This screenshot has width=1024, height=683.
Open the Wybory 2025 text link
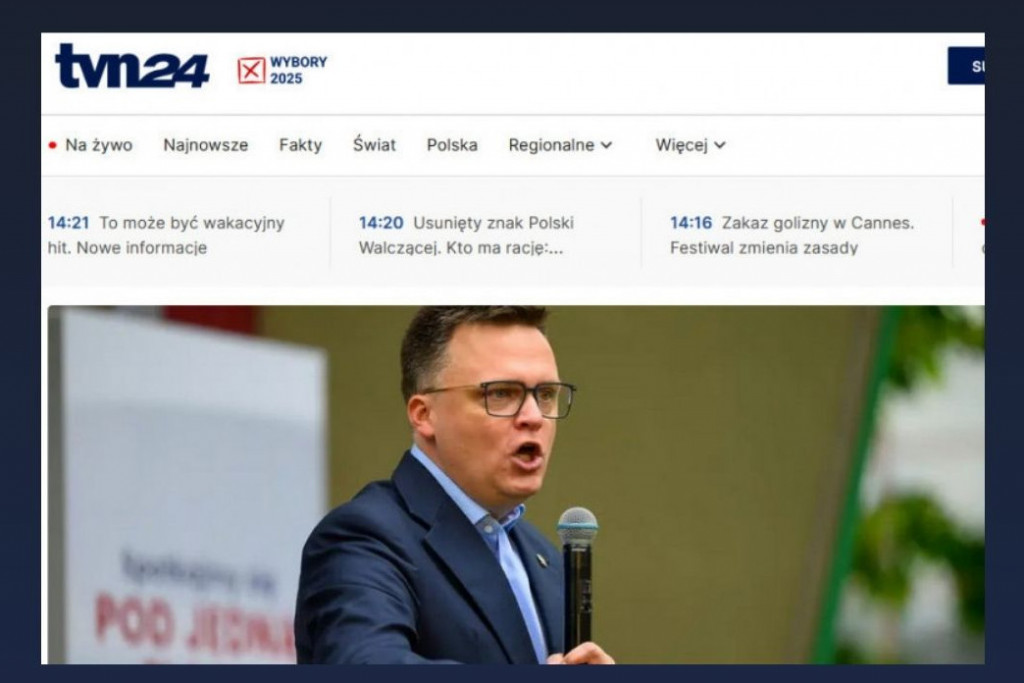point(298,70)
